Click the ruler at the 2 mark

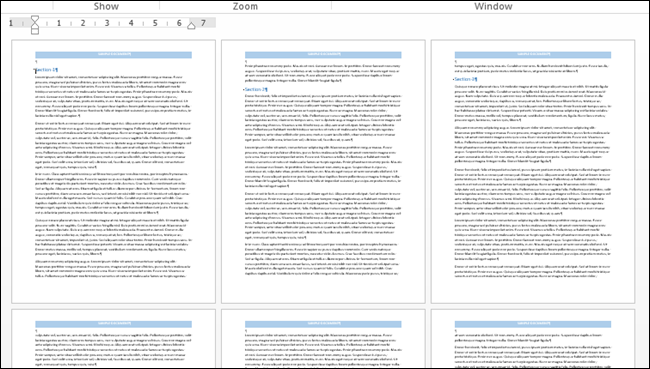(x=83, y=23)
